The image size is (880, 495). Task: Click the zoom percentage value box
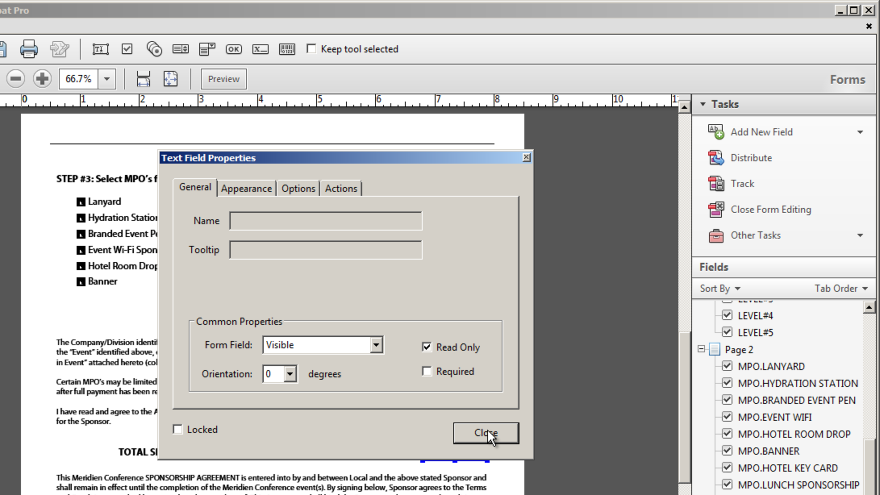point(79,79)
